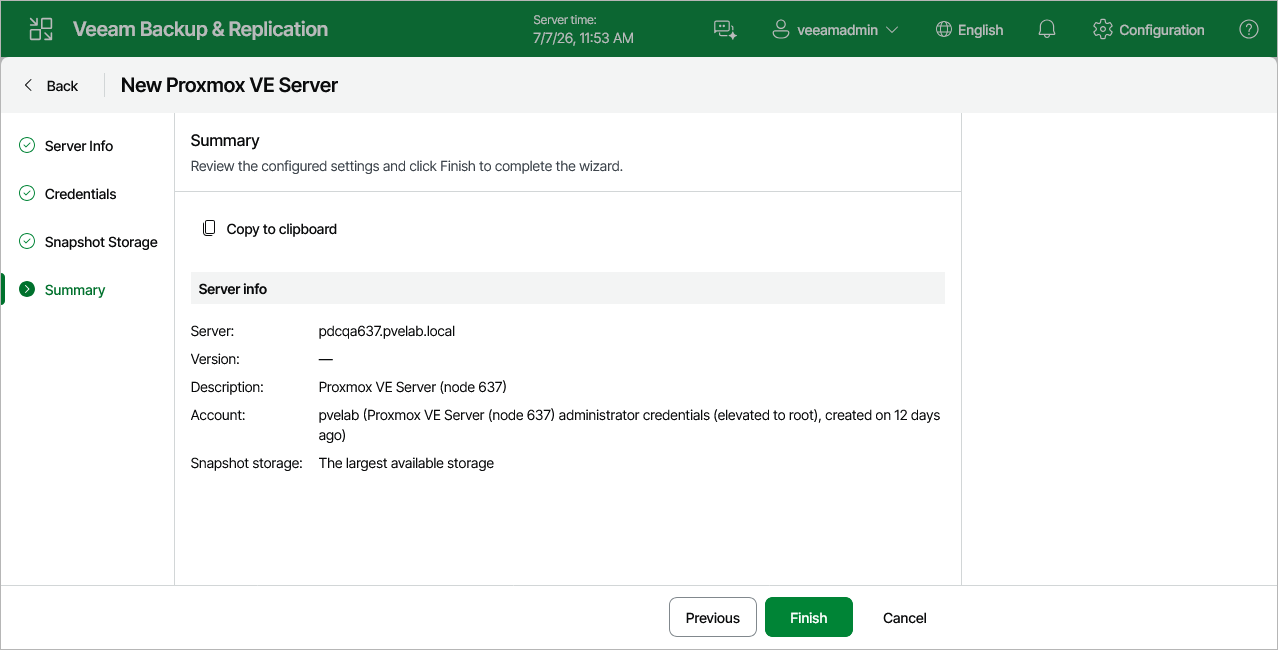The height and width of the screenshot is (650, 1278).
Task: Click the Account value starting with pvelab
Action: point(629,425)
